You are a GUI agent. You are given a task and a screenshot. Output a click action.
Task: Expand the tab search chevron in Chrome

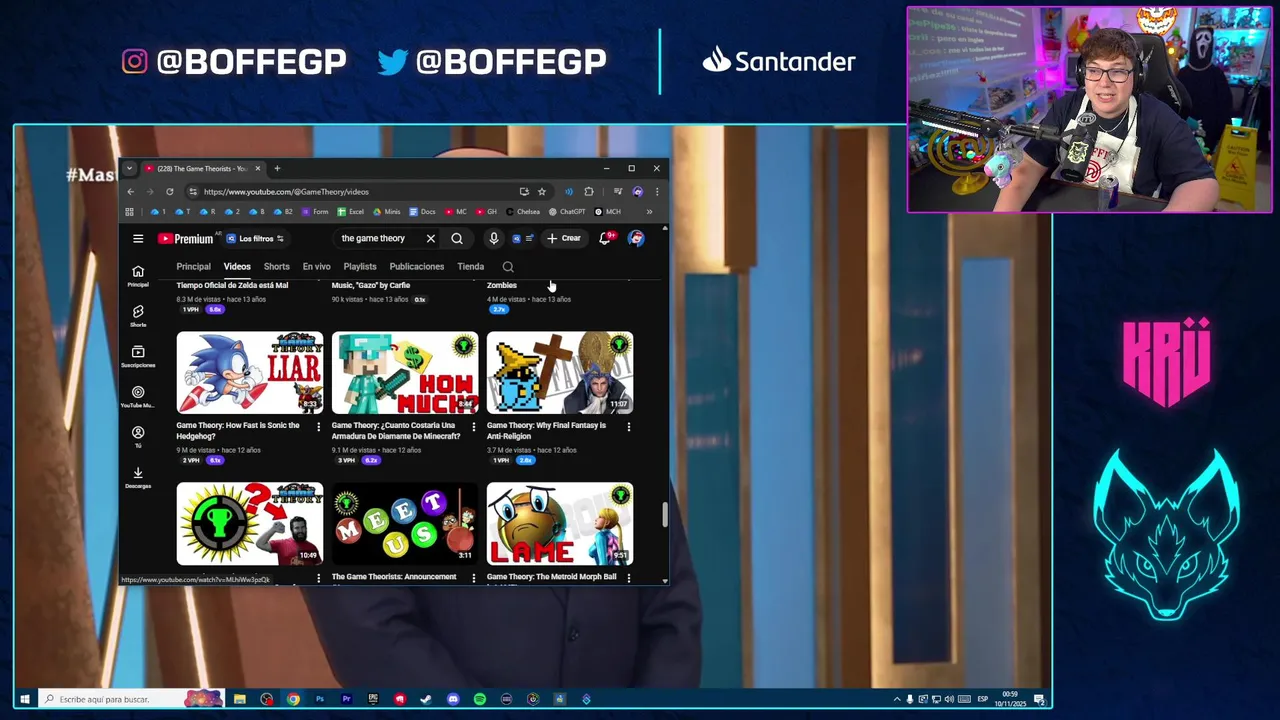129,169
